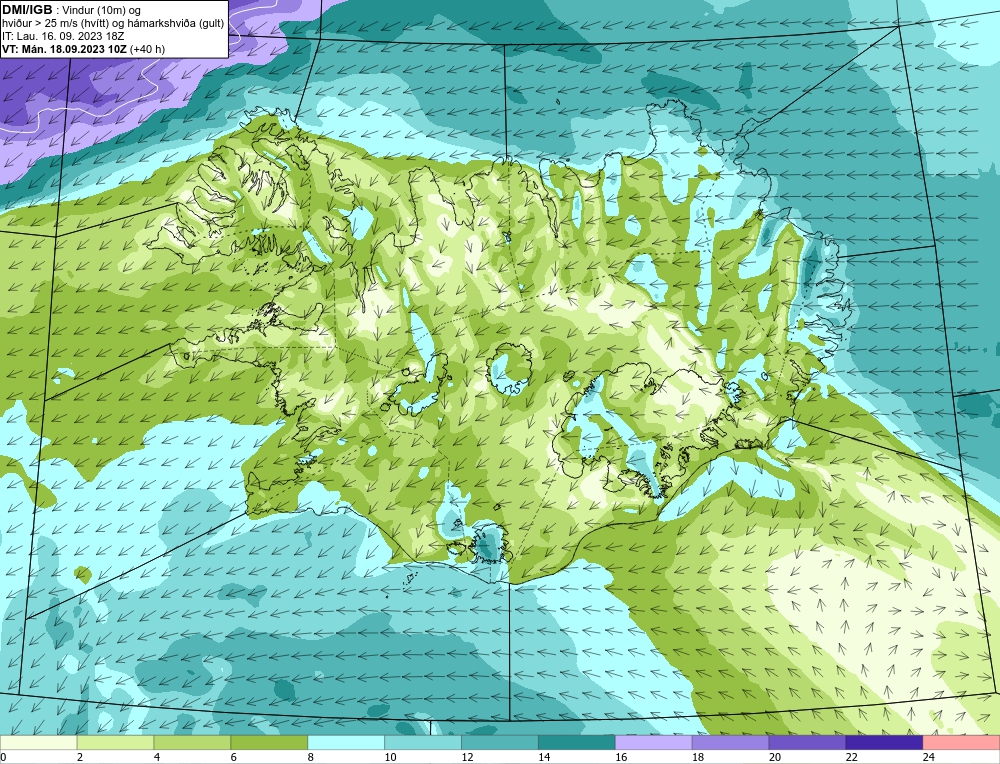Click the 2-4 m/s light green swatch
The width and height of the screenshot is (1000, 764).
[115, 743]
